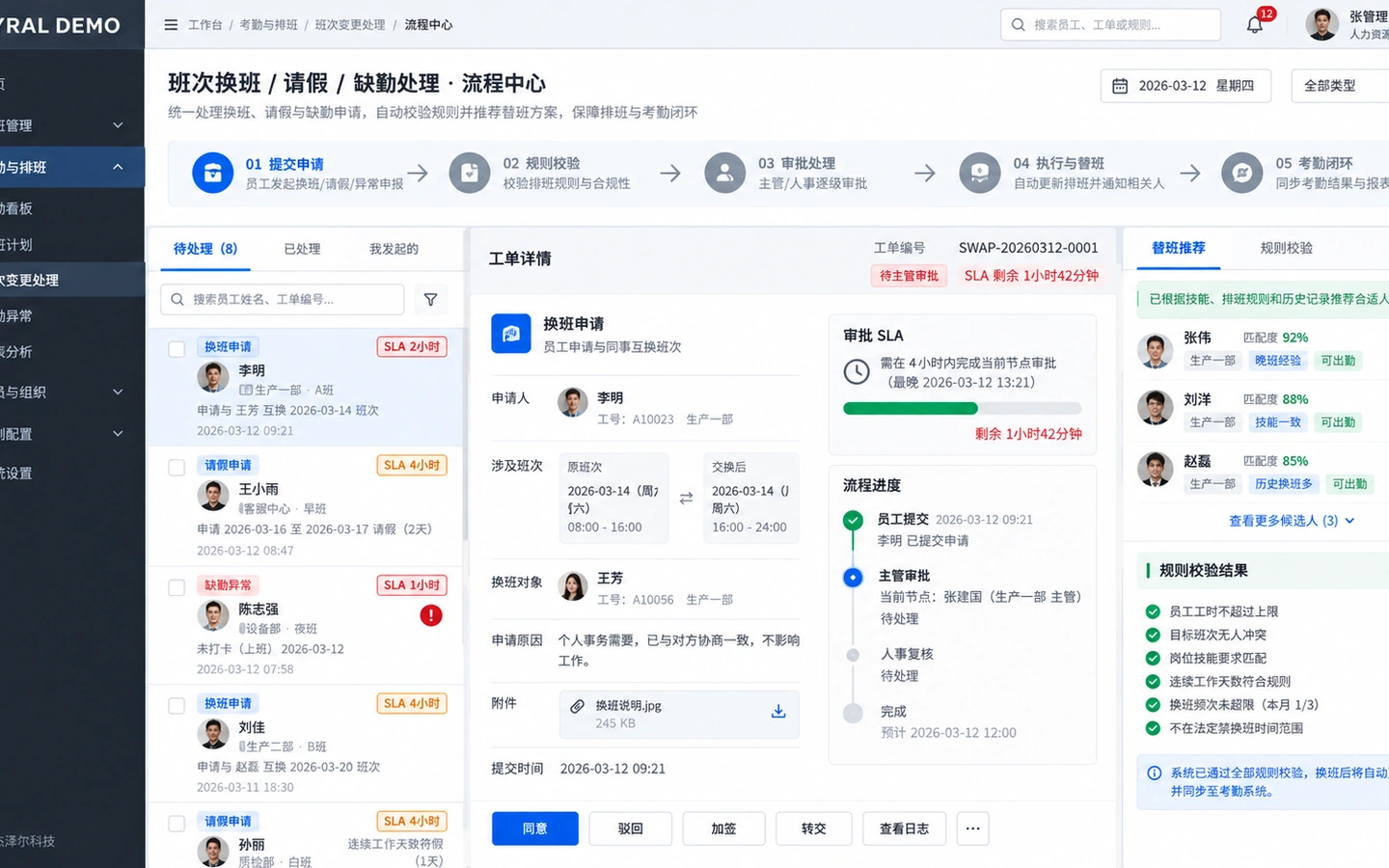Screen dimensions: 1389x868
Task: Click the SLA clock icon
Action: click(857, 371)
